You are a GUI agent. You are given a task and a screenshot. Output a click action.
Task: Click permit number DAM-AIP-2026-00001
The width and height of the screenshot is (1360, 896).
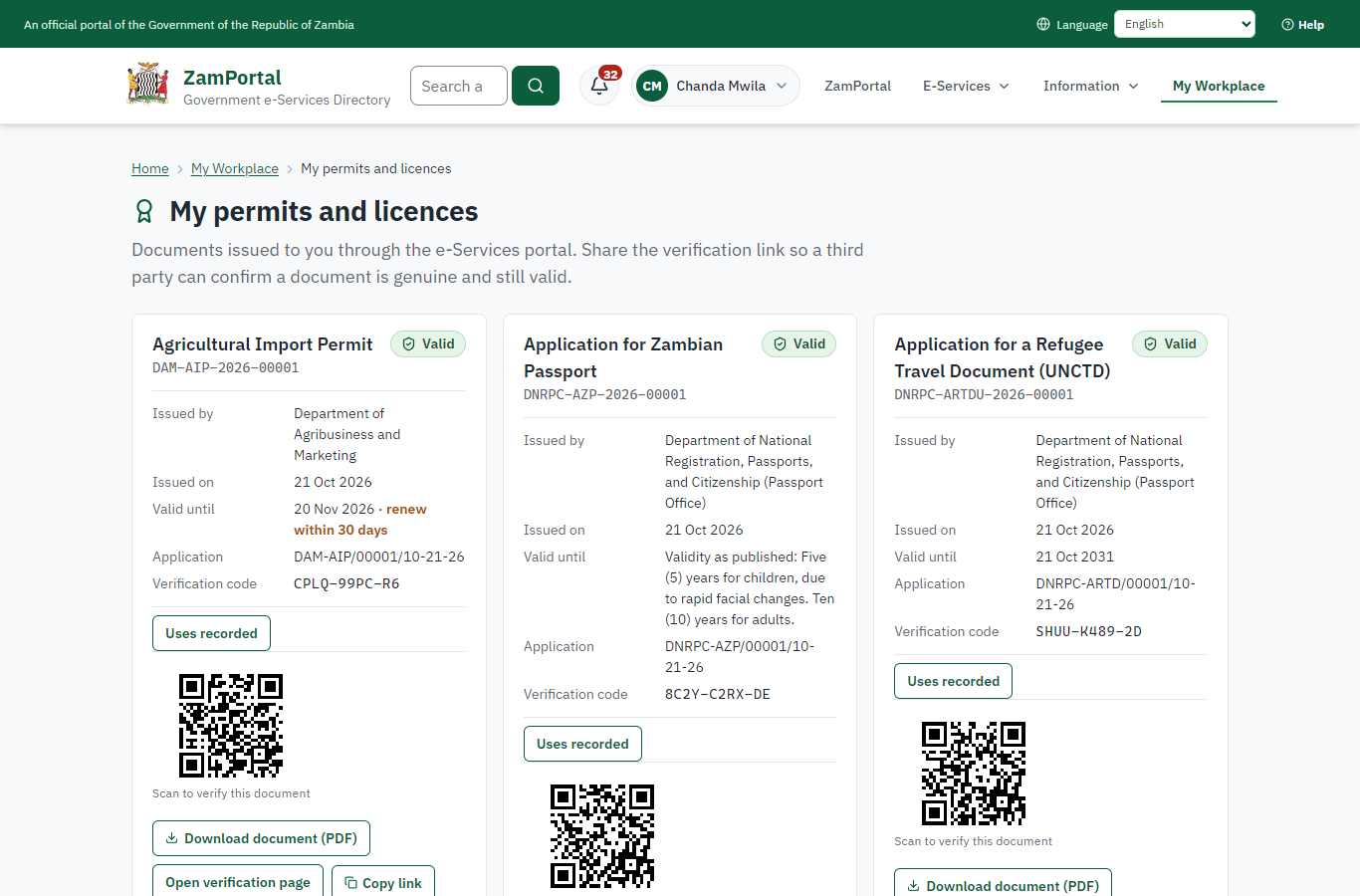(226, 367)
